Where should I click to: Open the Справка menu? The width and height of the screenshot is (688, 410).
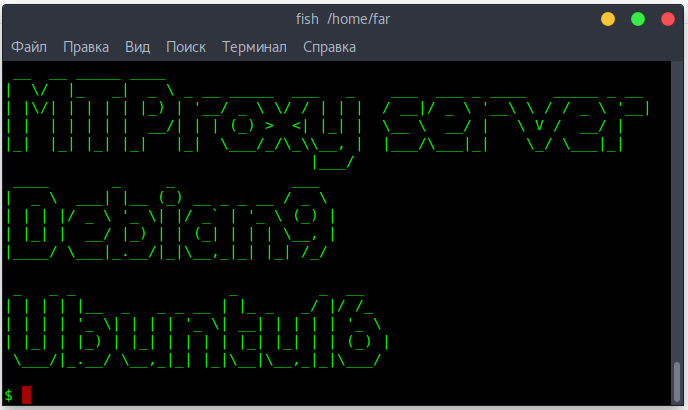[329, 47]
